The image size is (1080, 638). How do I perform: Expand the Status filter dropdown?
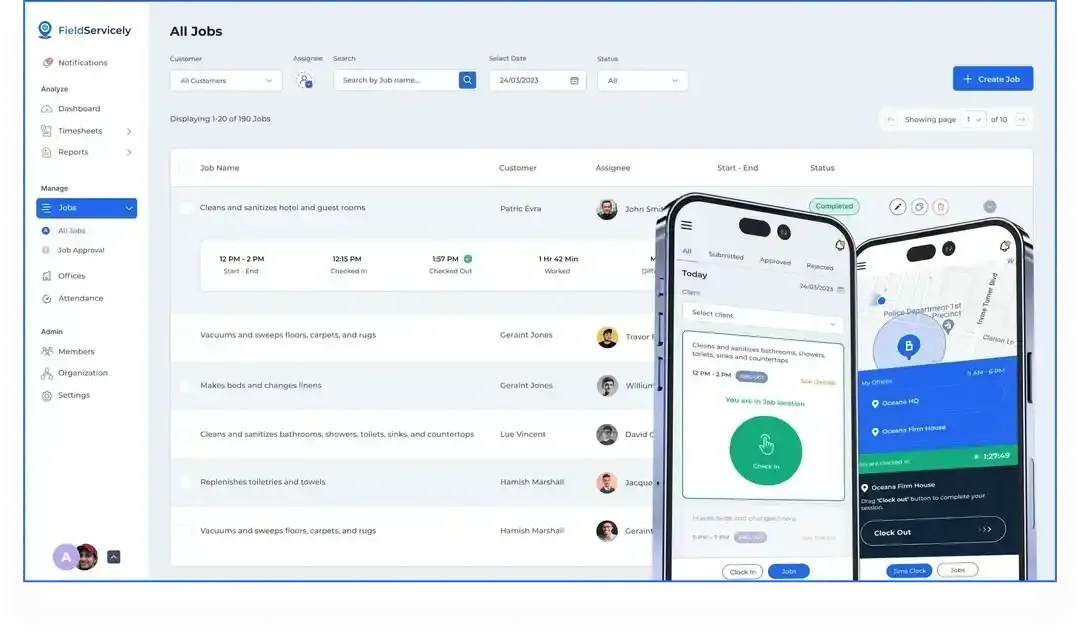point(642,81)
